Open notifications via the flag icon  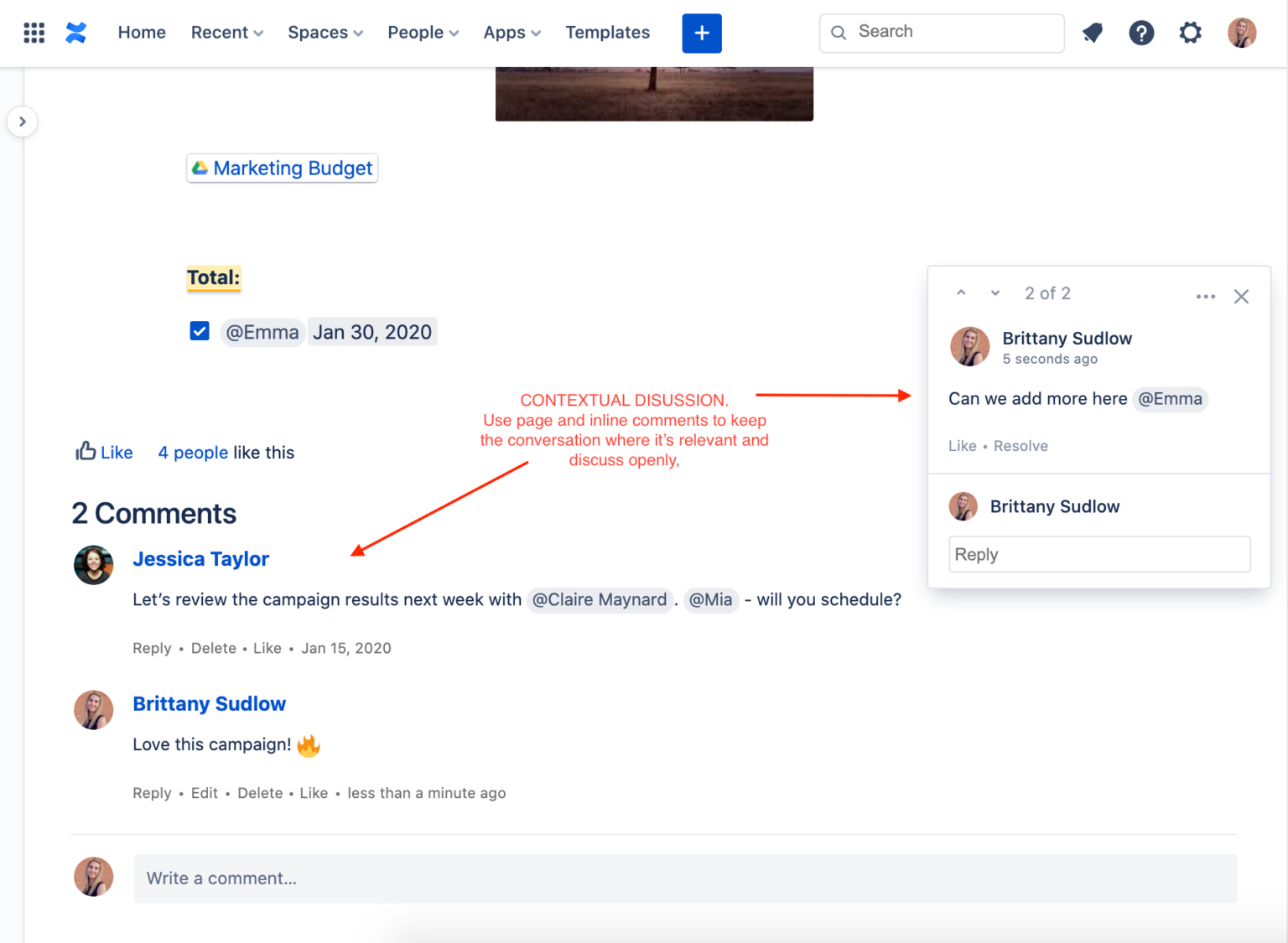tap(1092, 33)
